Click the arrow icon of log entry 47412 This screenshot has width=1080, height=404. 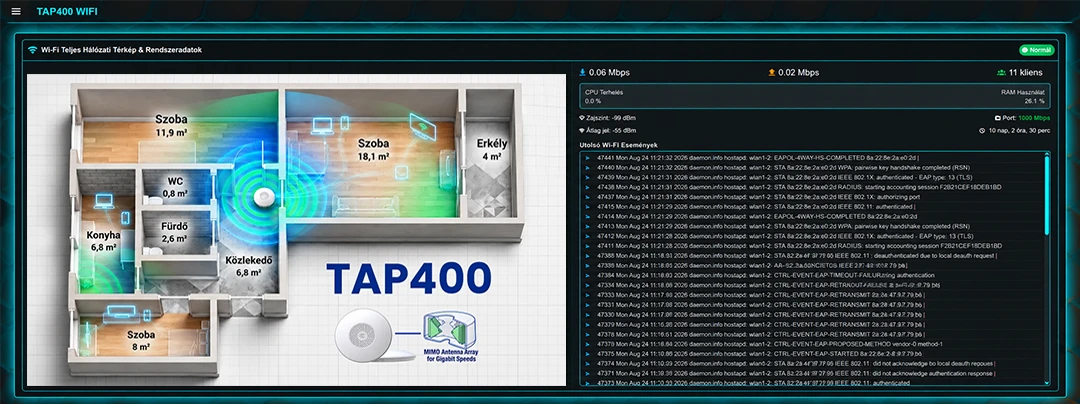point(588,236)
